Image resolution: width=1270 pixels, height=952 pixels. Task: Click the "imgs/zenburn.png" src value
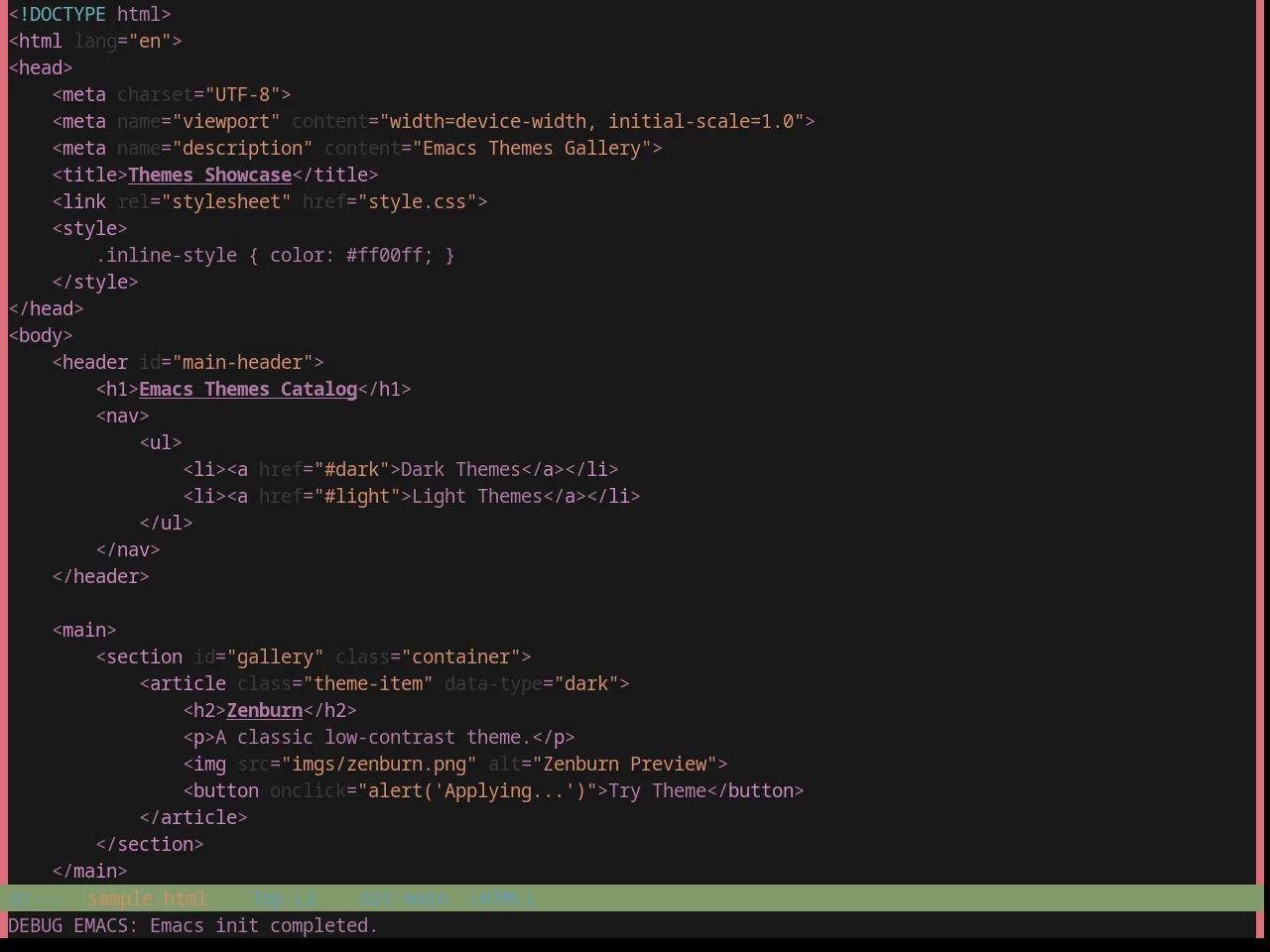pos(379,764)
